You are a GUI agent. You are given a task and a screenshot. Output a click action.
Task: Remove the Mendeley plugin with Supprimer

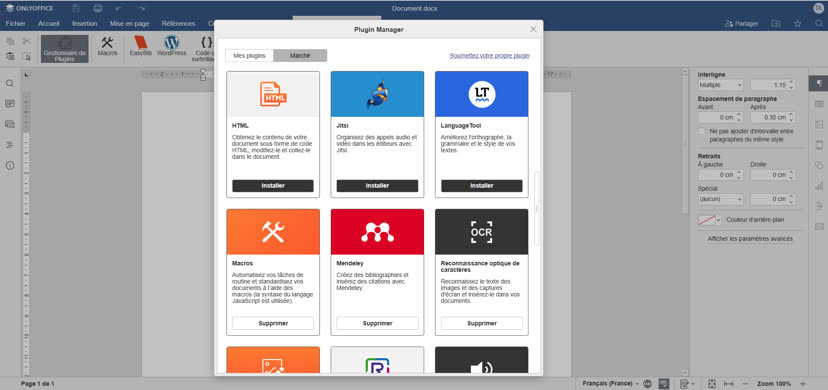(377, 323)
